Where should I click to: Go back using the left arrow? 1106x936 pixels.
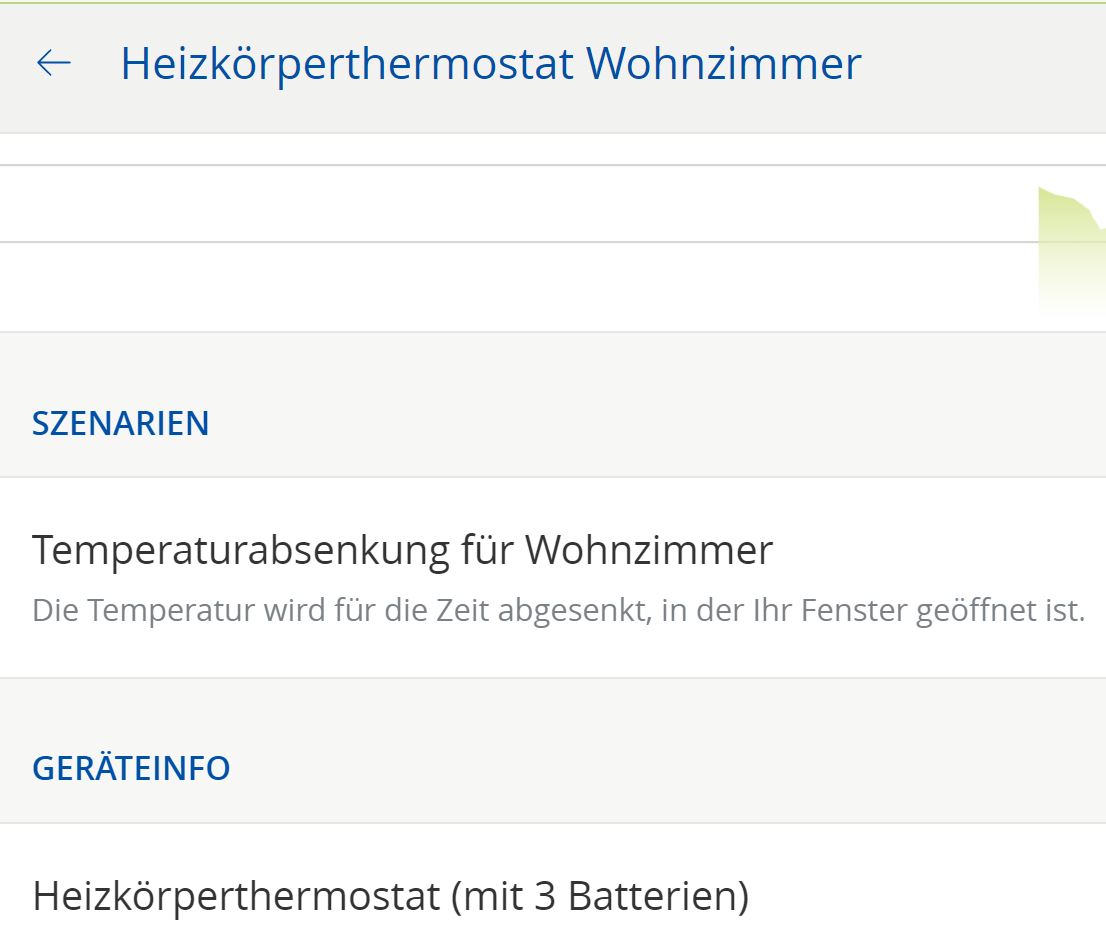tap(54, 64)
